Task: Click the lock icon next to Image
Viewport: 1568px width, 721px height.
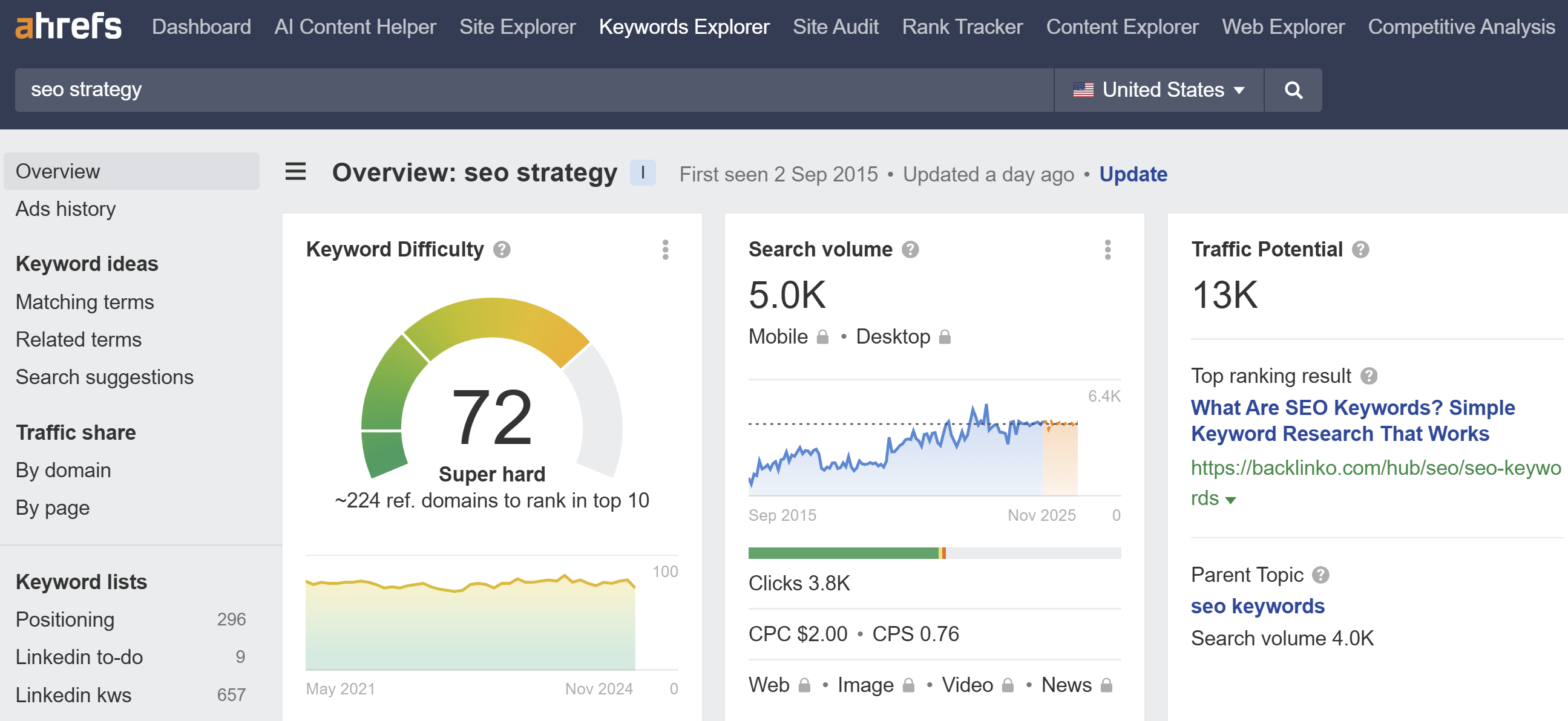Action: click(x=908, y=685)
